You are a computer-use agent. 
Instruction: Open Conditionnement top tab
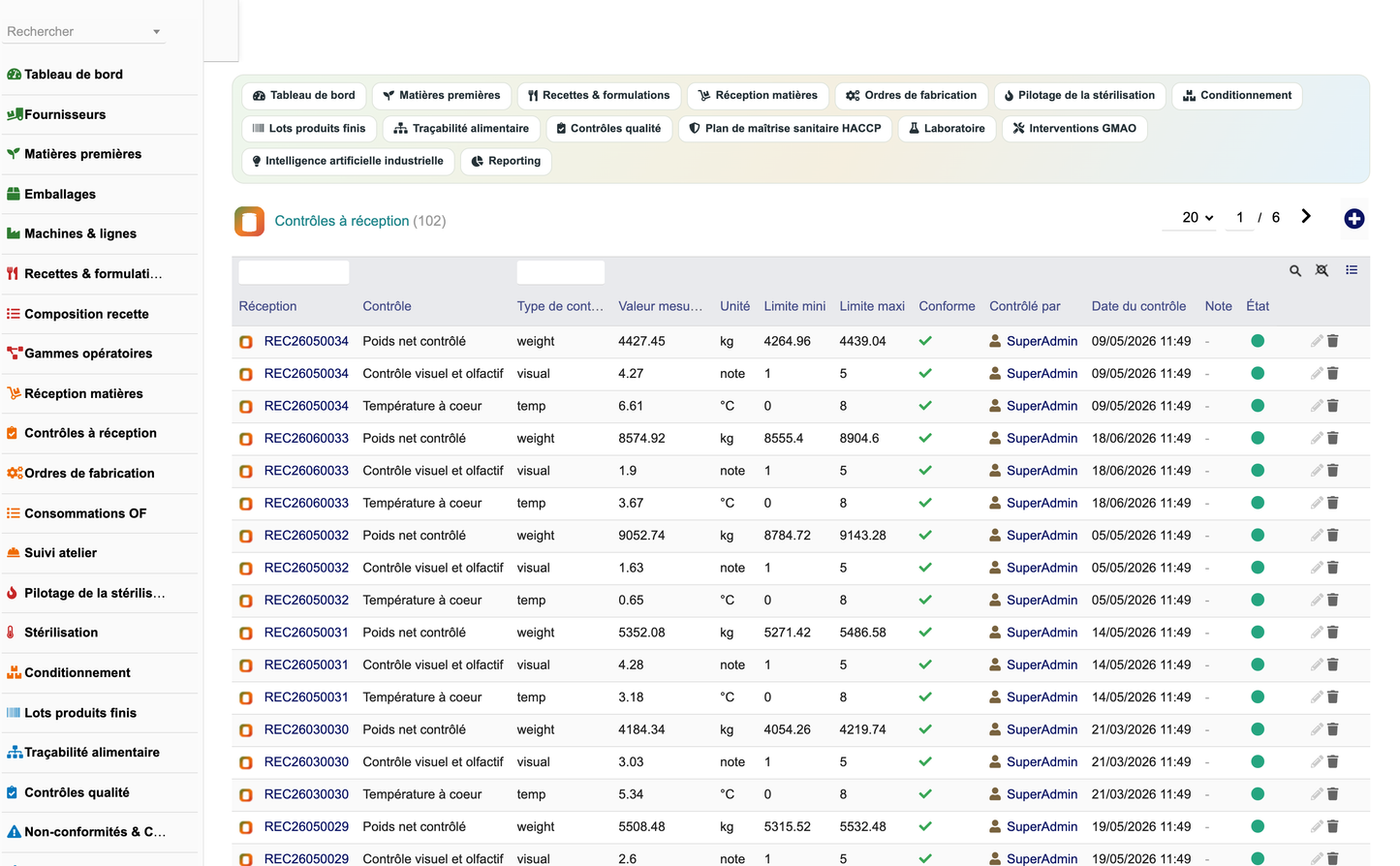(x=1237, y=96)
